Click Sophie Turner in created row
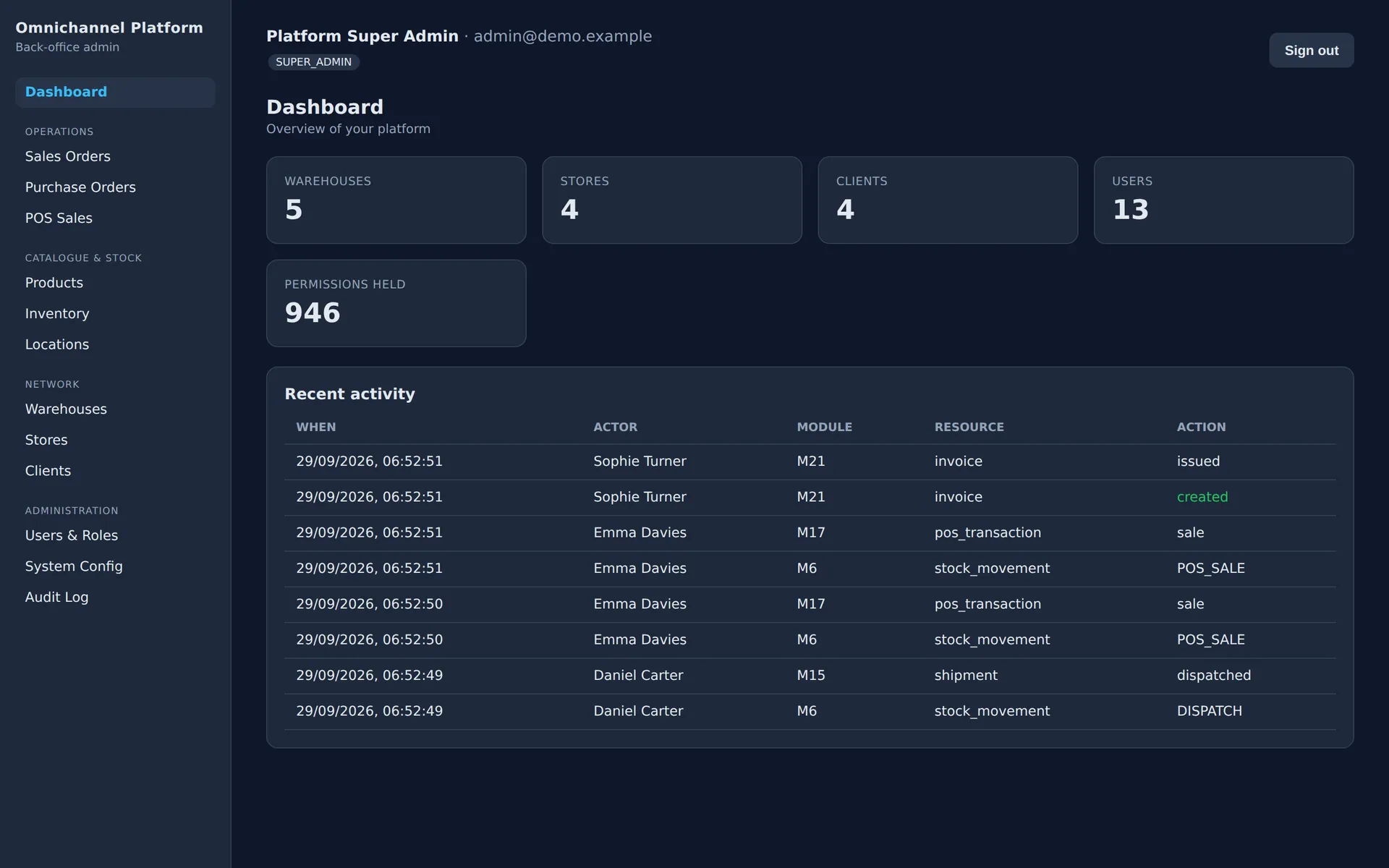Viewport: 1389px width, 868px height. tap(640, 497)
